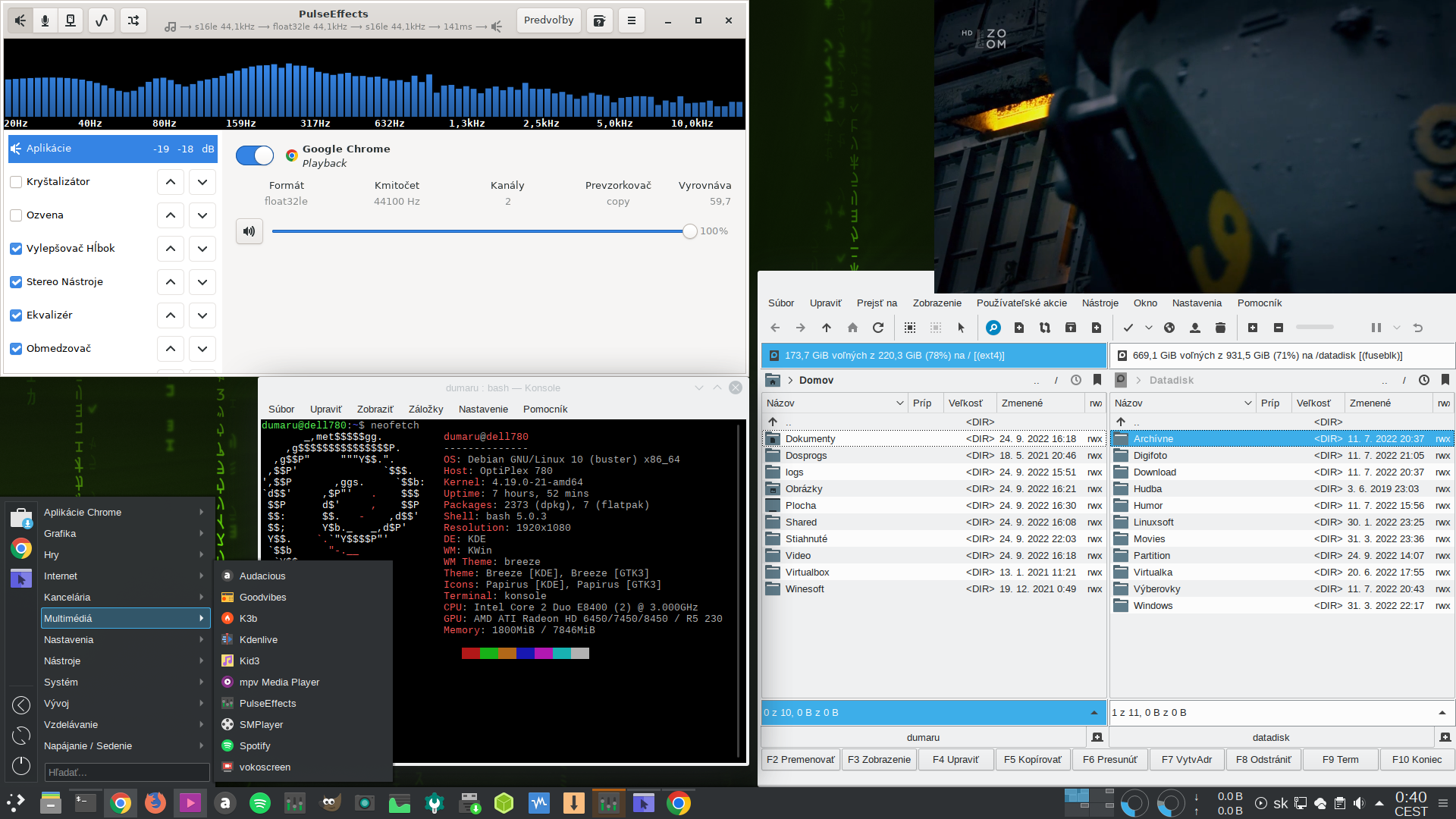
Task: Open the Záložky menu in Konsole
Action: pyautogui.click(x=425, y=409)
